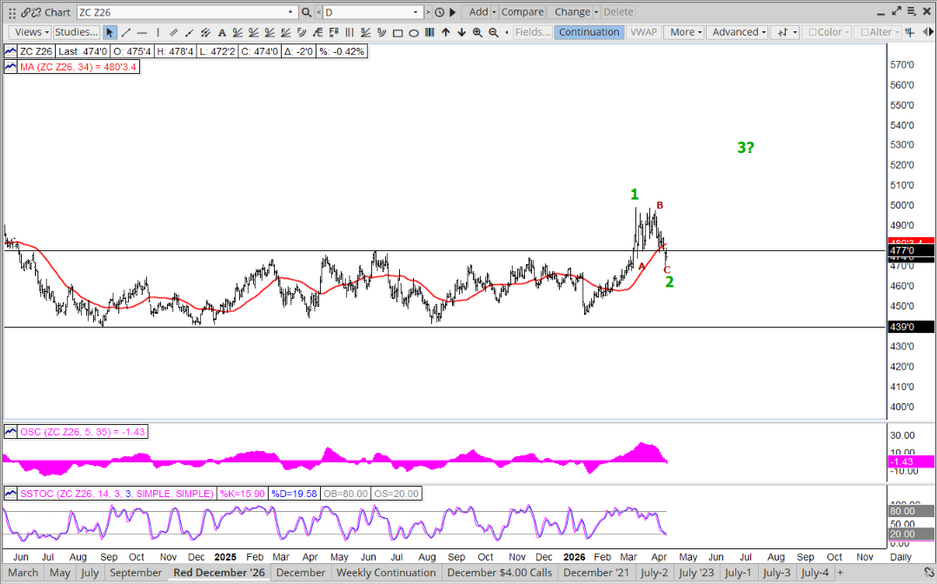Screen dimensions: 937x584
Task: Switch to the Weekly Continuation tab
Action: pos(386,573)
